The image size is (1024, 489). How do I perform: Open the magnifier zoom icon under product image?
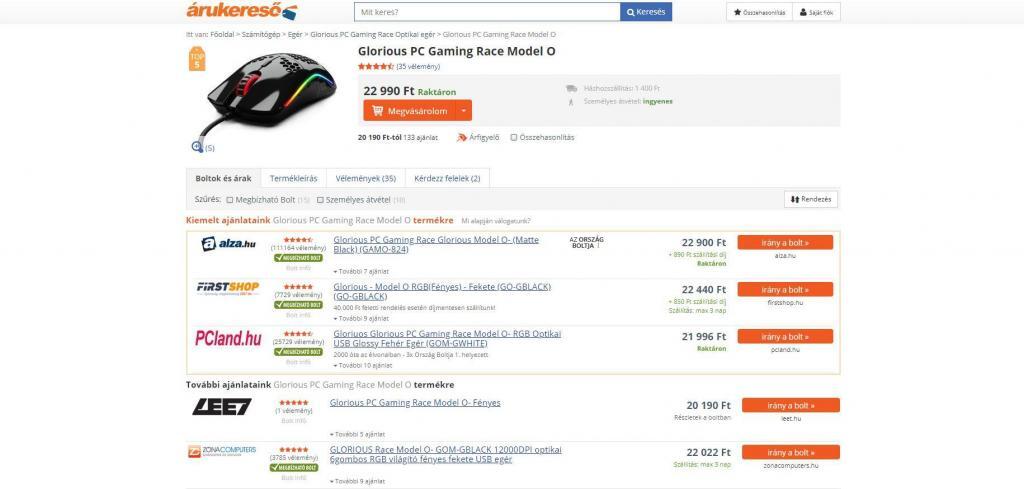197,147
